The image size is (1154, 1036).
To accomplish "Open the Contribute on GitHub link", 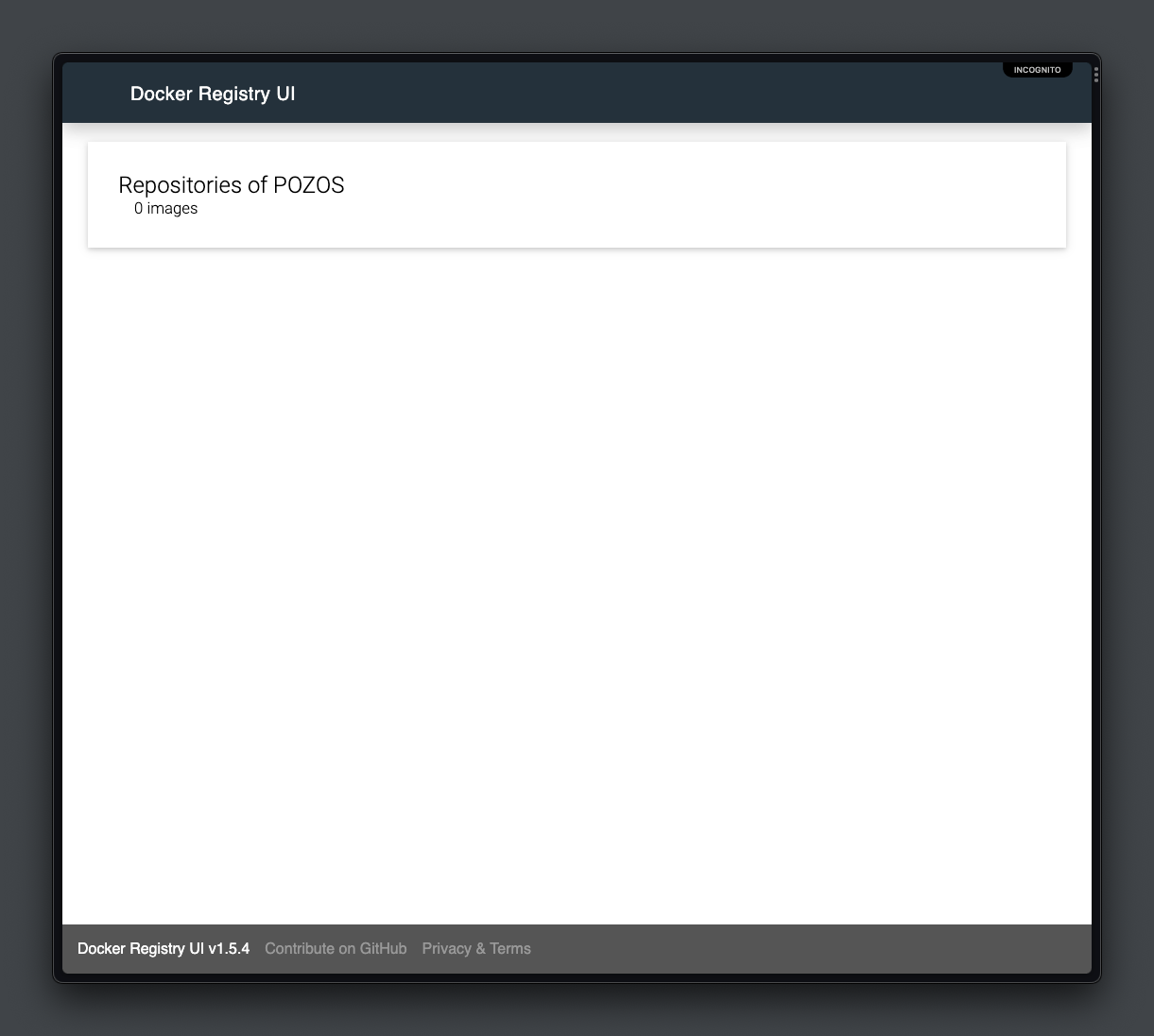I will [336, 948].
